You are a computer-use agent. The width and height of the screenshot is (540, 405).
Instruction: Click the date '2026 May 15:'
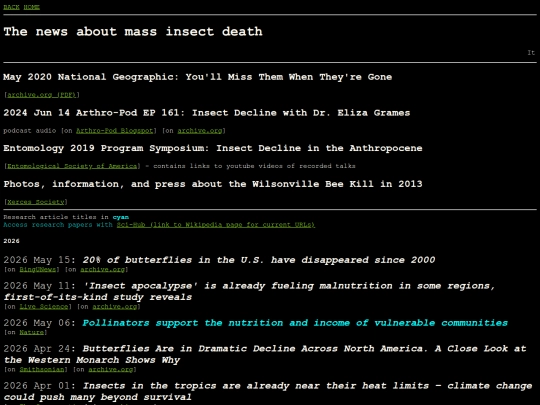coord(40,260)
